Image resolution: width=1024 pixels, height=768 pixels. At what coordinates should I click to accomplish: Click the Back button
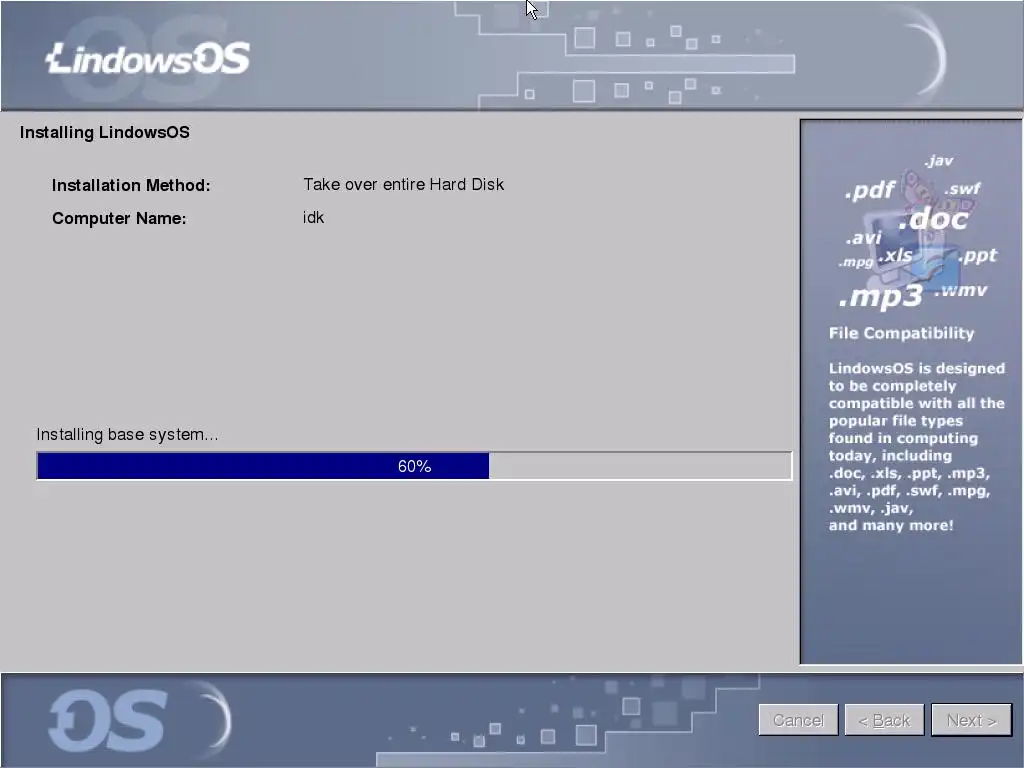coord(884,720)
